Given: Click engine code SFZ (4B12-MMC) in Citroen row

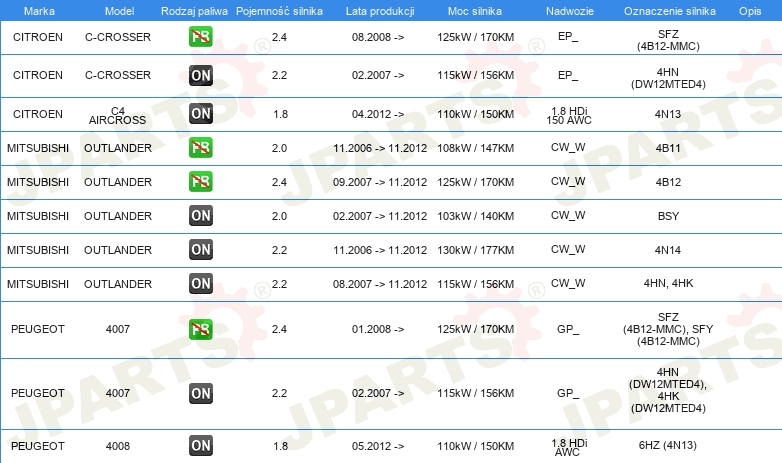Looking at the screenshot, I should pos(668,40).
